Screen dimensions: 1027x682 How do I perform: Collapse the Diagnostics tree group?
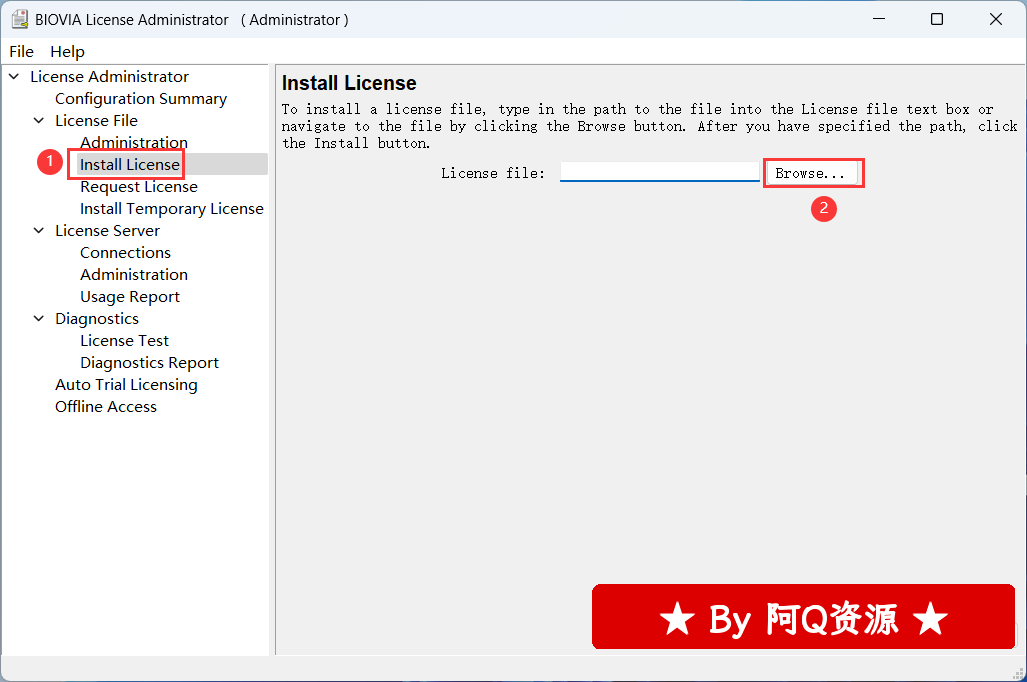[39, 319]
